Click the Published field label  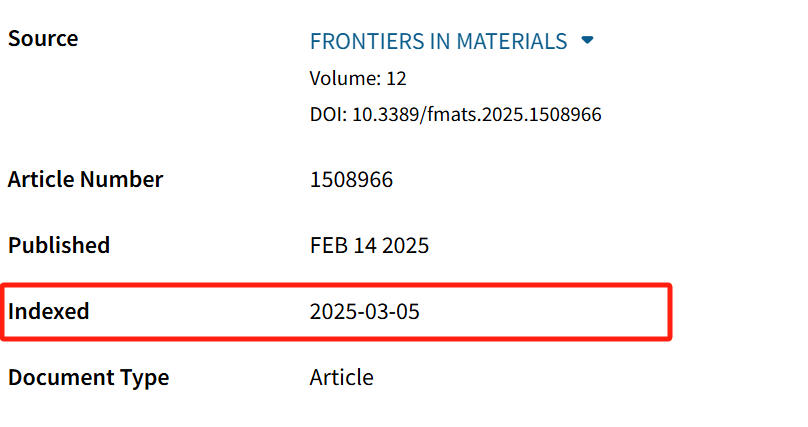click(x=59, y=245)
